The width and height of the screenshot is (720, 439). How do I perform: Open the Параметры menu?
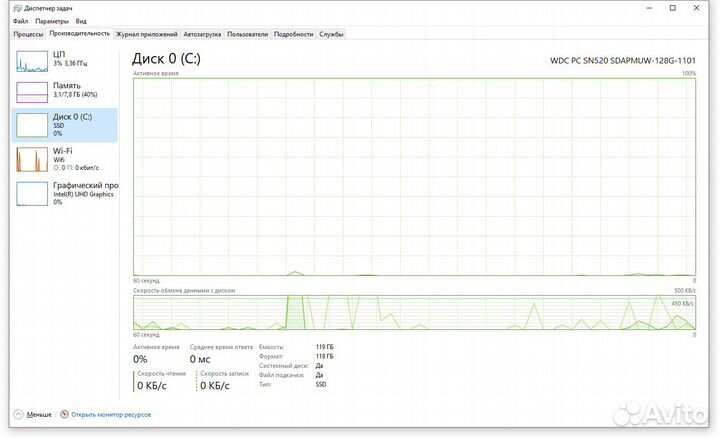coord(53,21)
